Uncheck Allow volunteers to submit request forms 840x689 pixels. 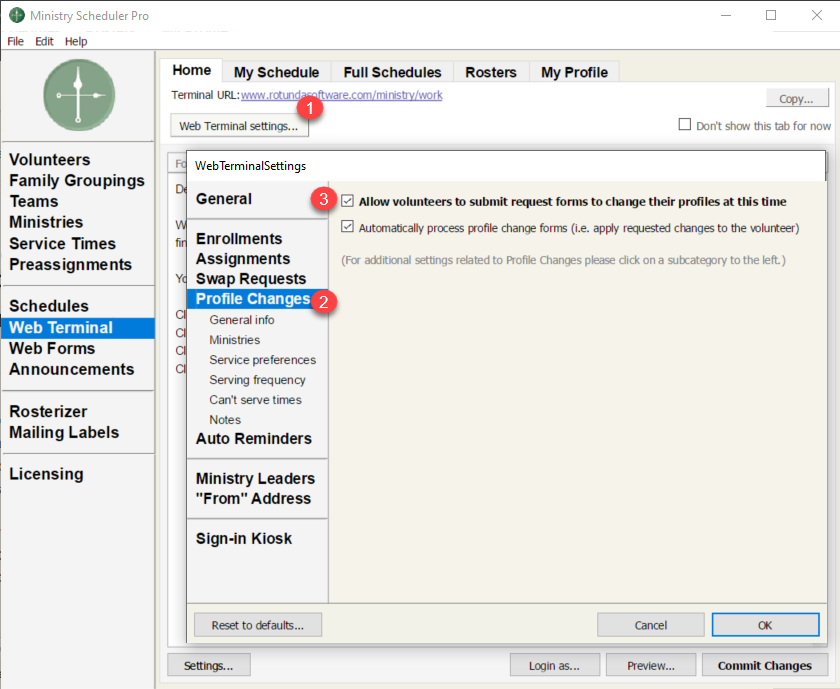(347, 201)
